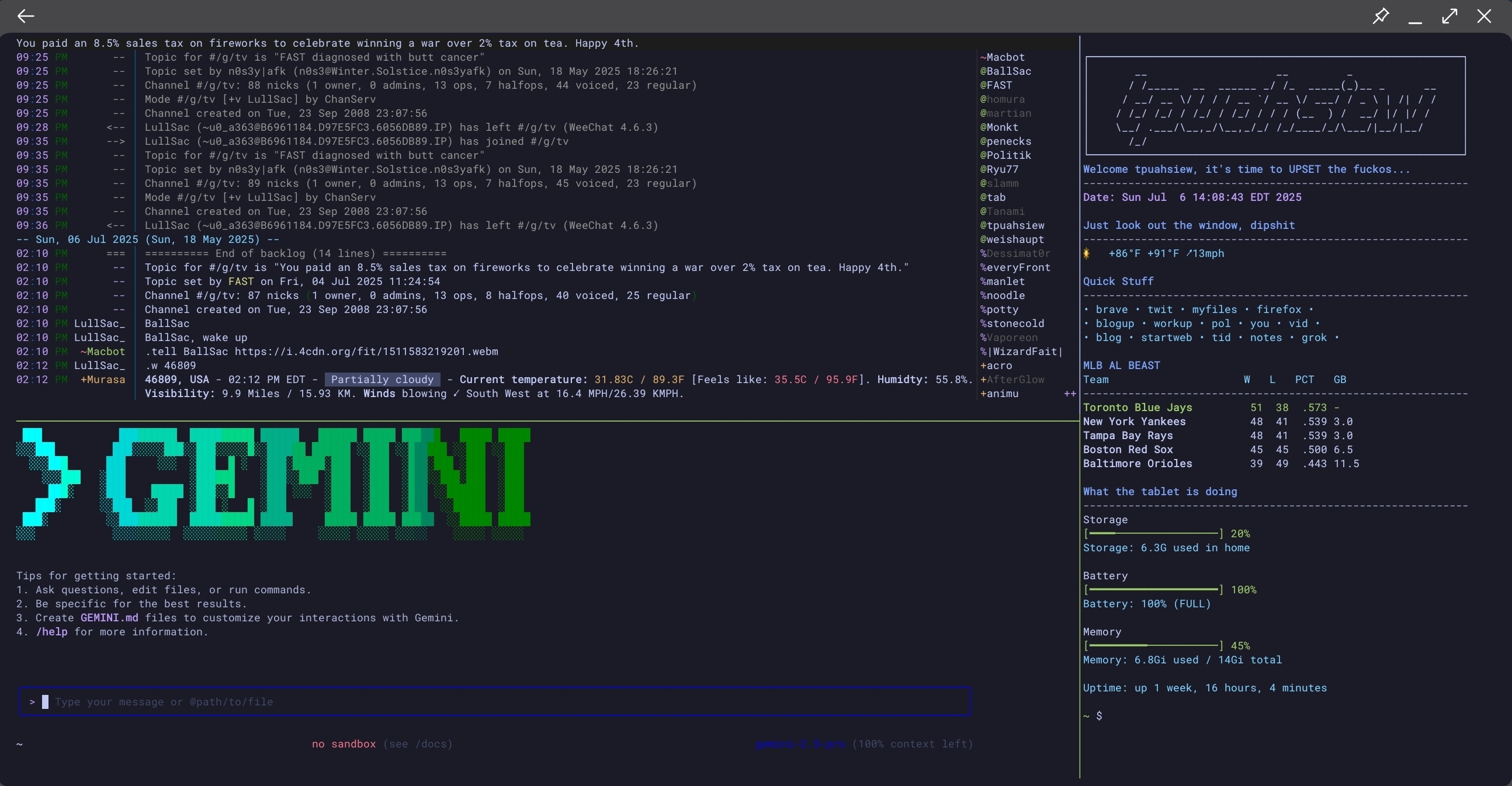
Task: Click the 'firefox' quick stuff shortcut
Action: click(1279, 309)
